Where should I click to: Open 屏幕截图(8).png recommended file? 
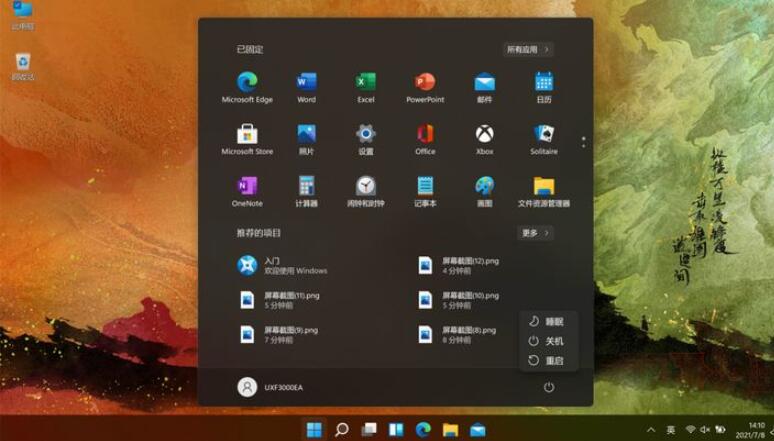tap(457, 334)
